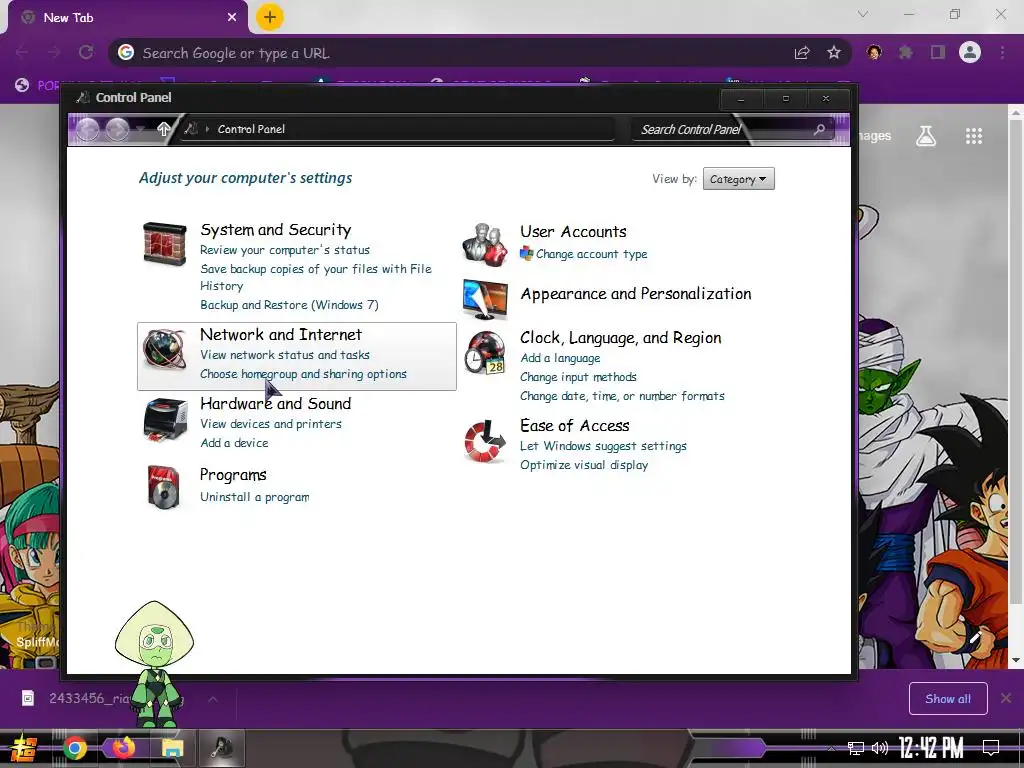The height and width of the screenshot is (768, 1024).
Task: Open the Clock, Language, and Region icon
Action: pyautogui.click(x=485, y=352)
